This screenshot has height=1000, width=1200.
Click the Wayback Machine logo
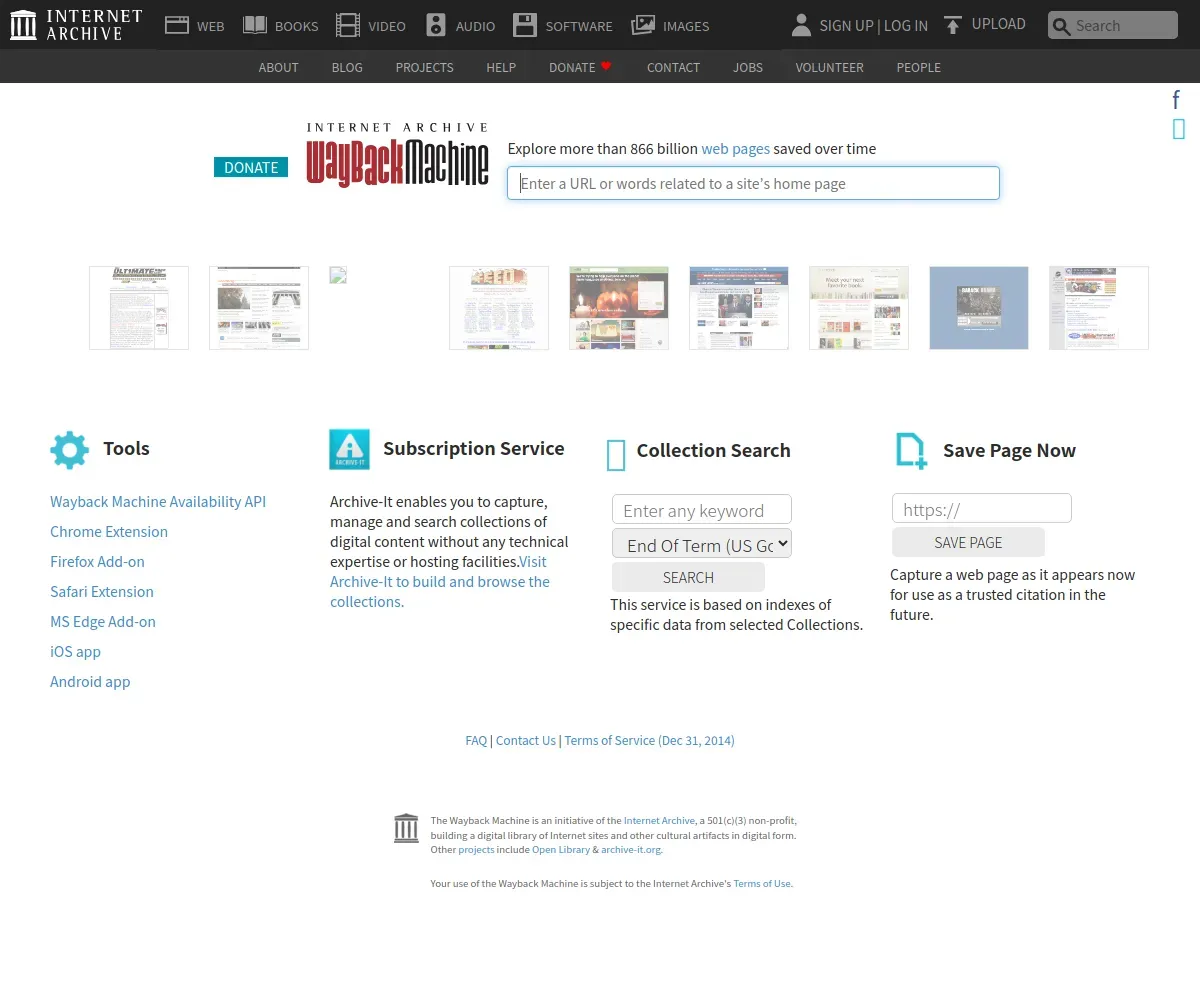point(397,154)
